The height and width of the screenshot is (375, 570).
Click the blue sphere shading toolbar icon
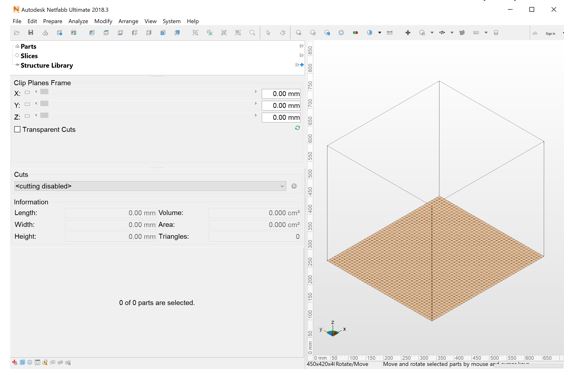click(x=370, y=33)
